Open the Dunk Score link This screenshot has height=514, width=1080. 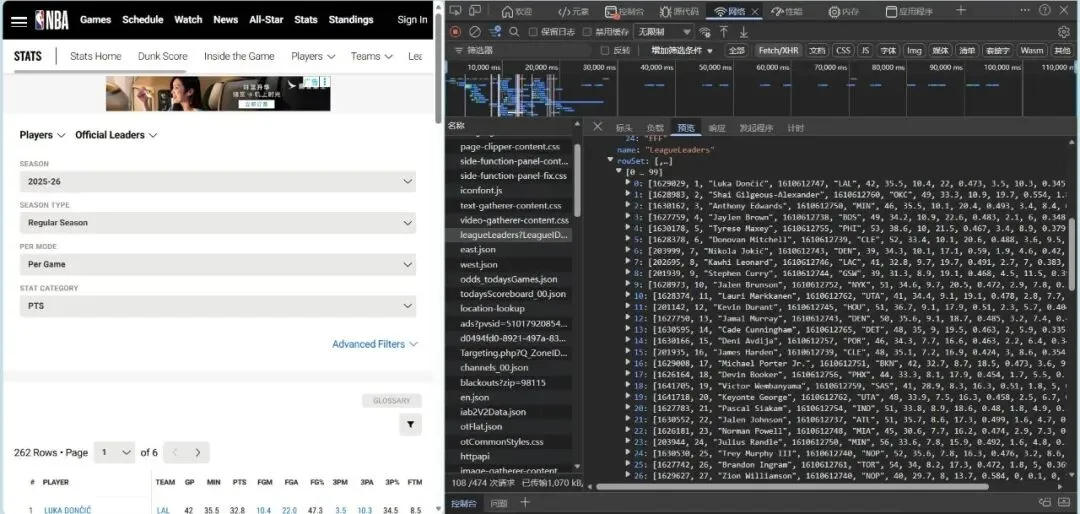pyautogui.click(x=163, y=56)
